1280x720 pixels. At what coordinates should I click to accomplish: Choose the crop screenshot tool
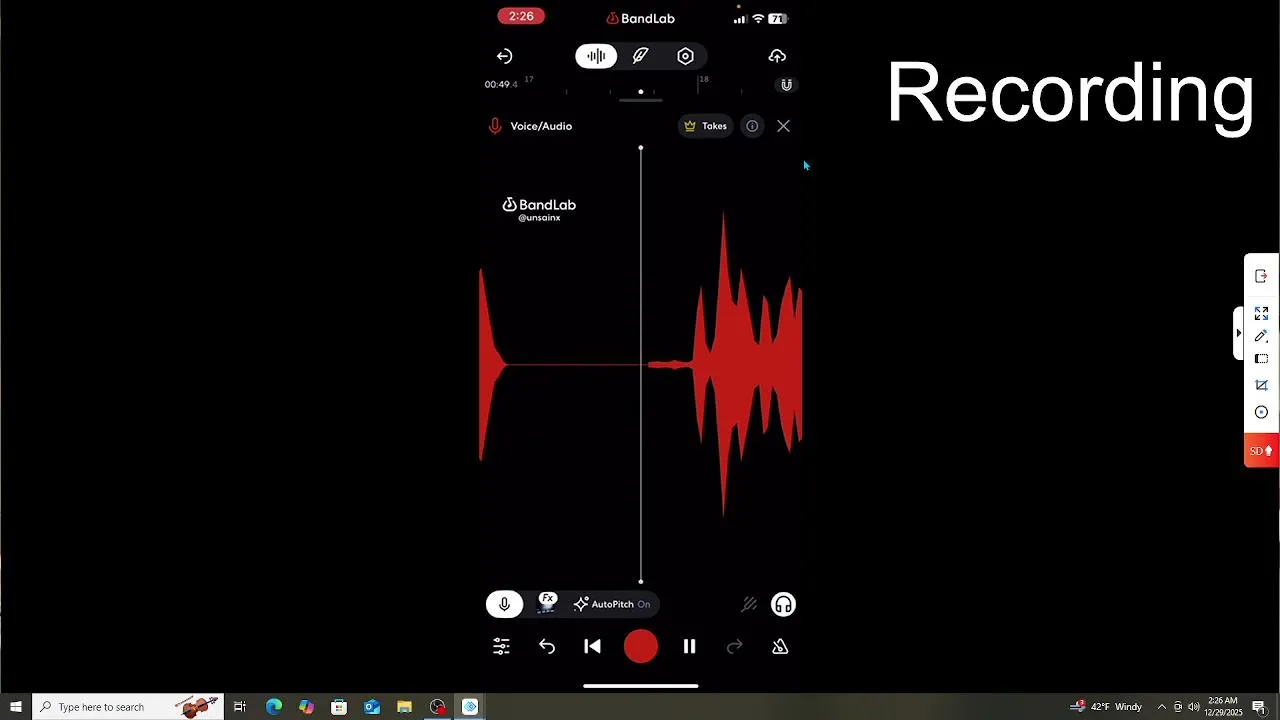1261,385
